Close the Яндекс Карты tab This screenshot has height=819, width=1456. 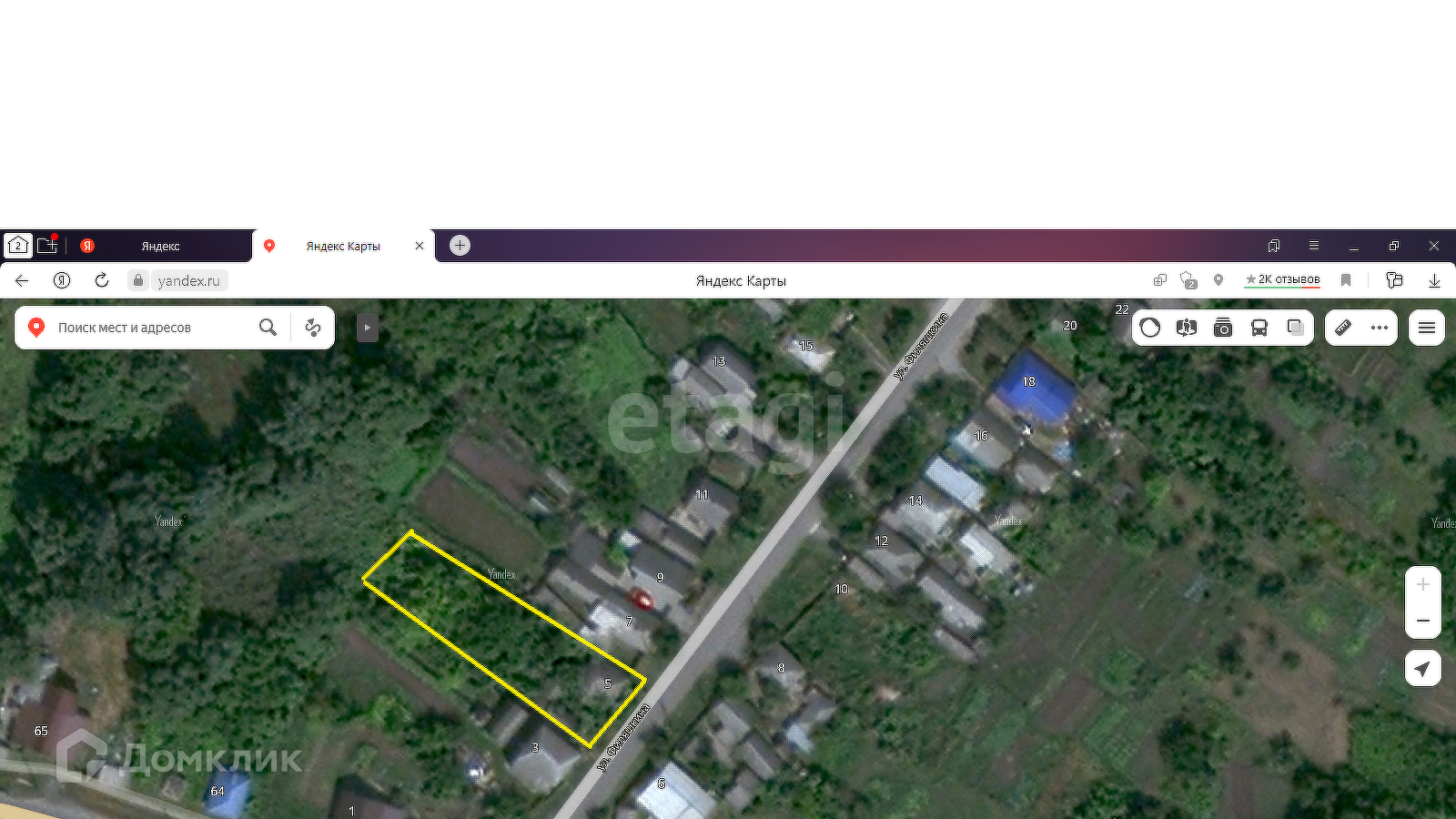click(420, 246)
